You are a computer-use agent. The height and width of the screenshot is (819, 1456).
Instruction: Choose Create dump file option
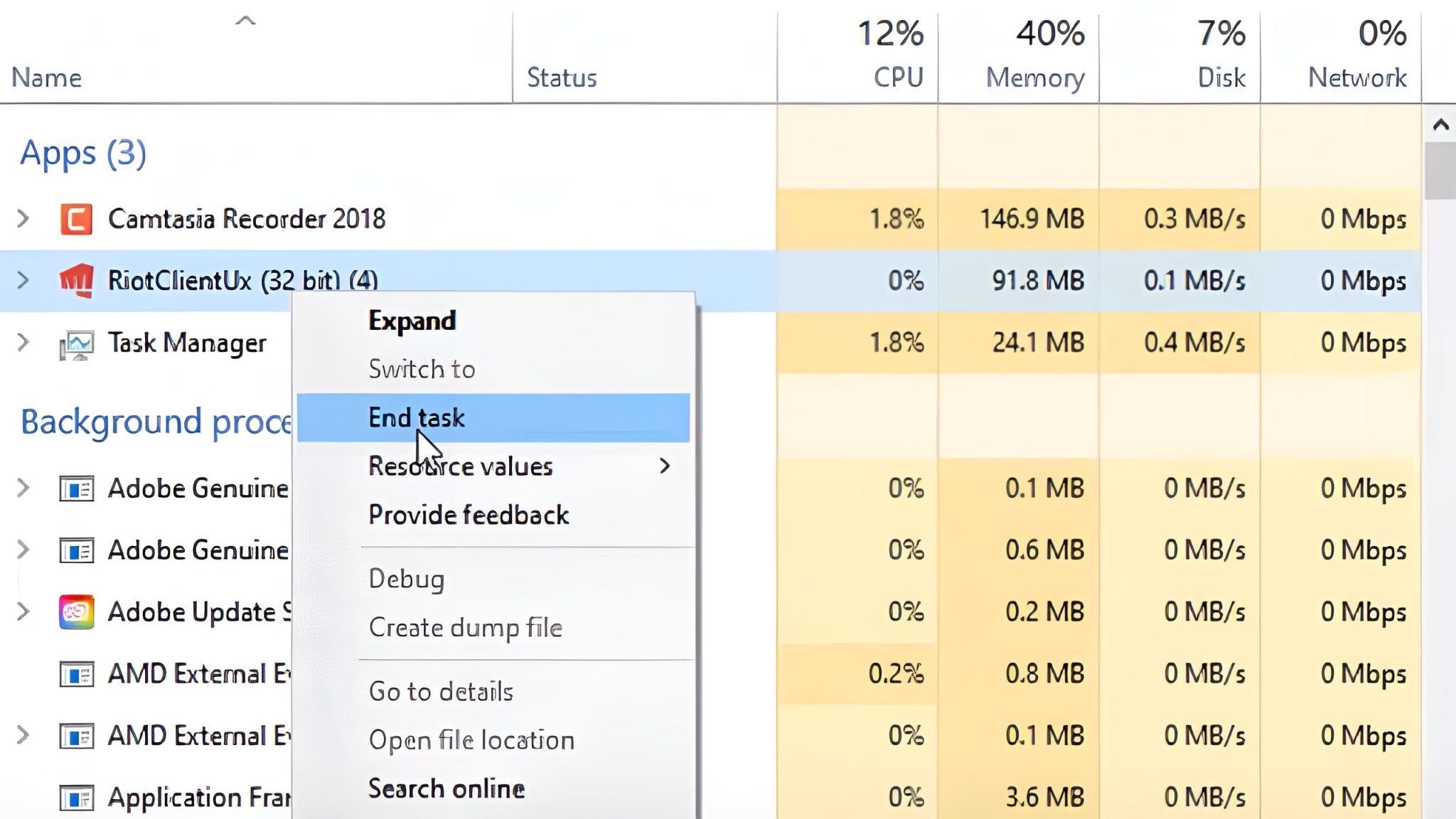pyautogui.click(x=466, y=628)
